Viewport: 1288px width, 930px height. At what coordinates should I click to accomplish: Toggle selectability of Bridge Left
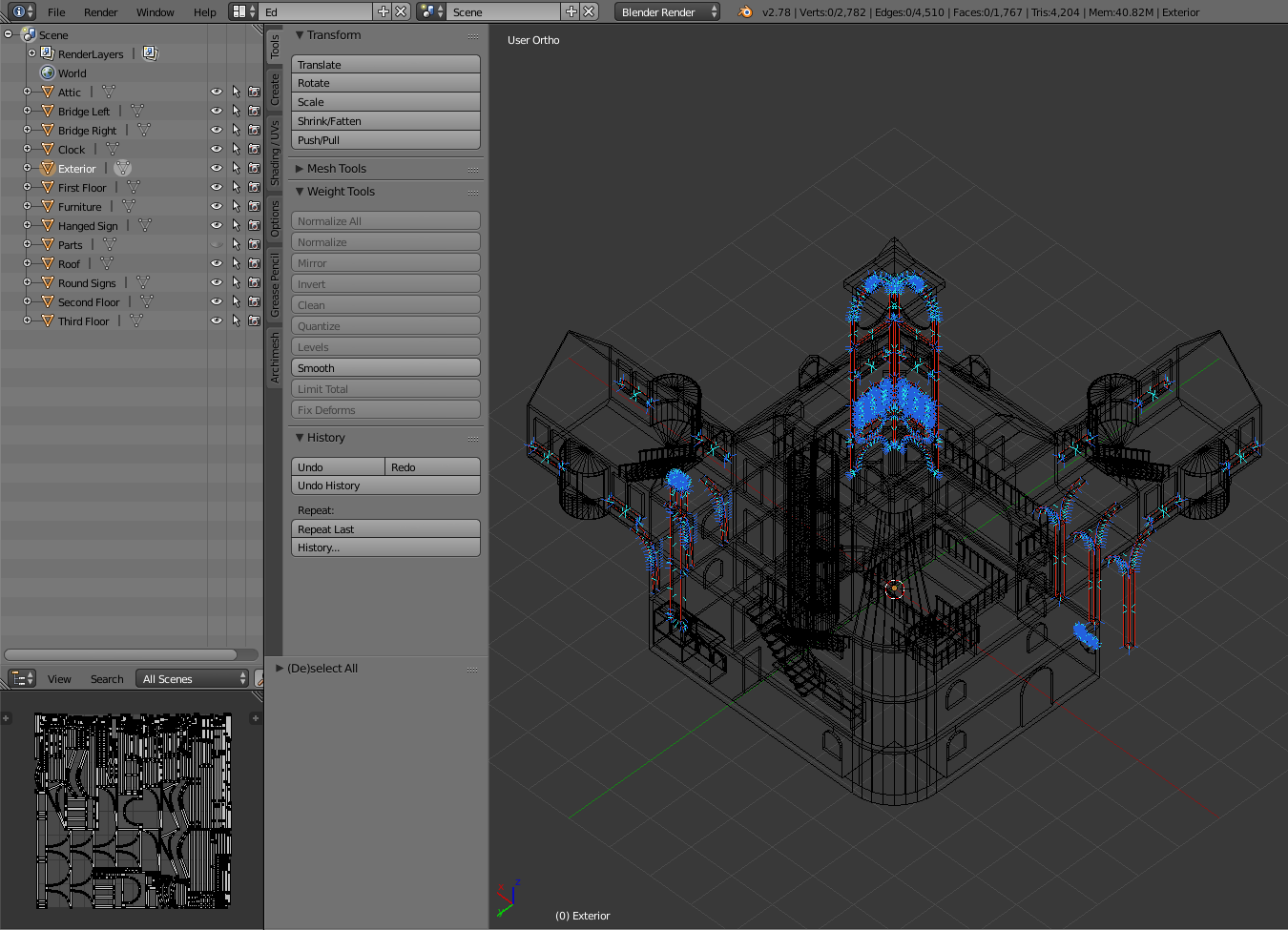click(236, 112)
